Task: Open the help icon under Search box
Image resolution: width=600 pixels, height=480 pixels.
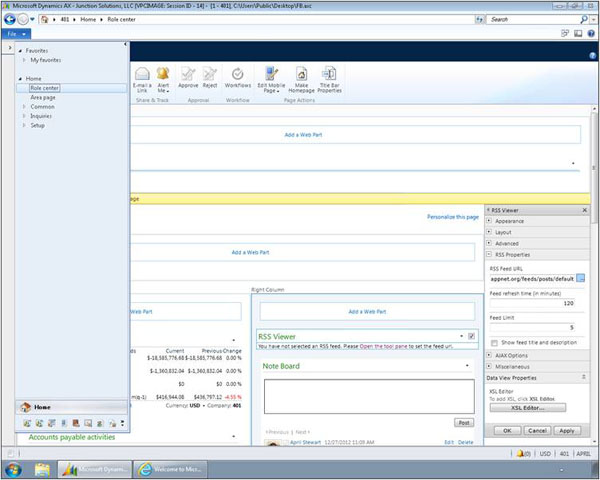Action: click(591, 34)
